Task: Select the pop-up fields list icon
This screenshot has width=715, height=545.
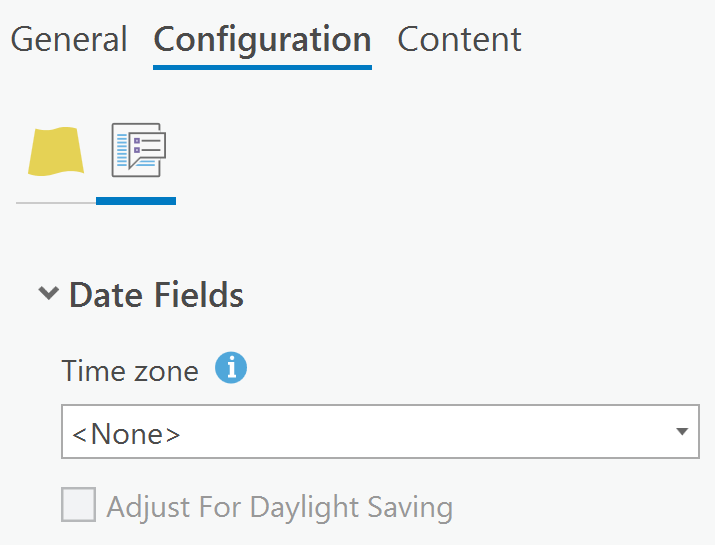Action: click(137, 152)
